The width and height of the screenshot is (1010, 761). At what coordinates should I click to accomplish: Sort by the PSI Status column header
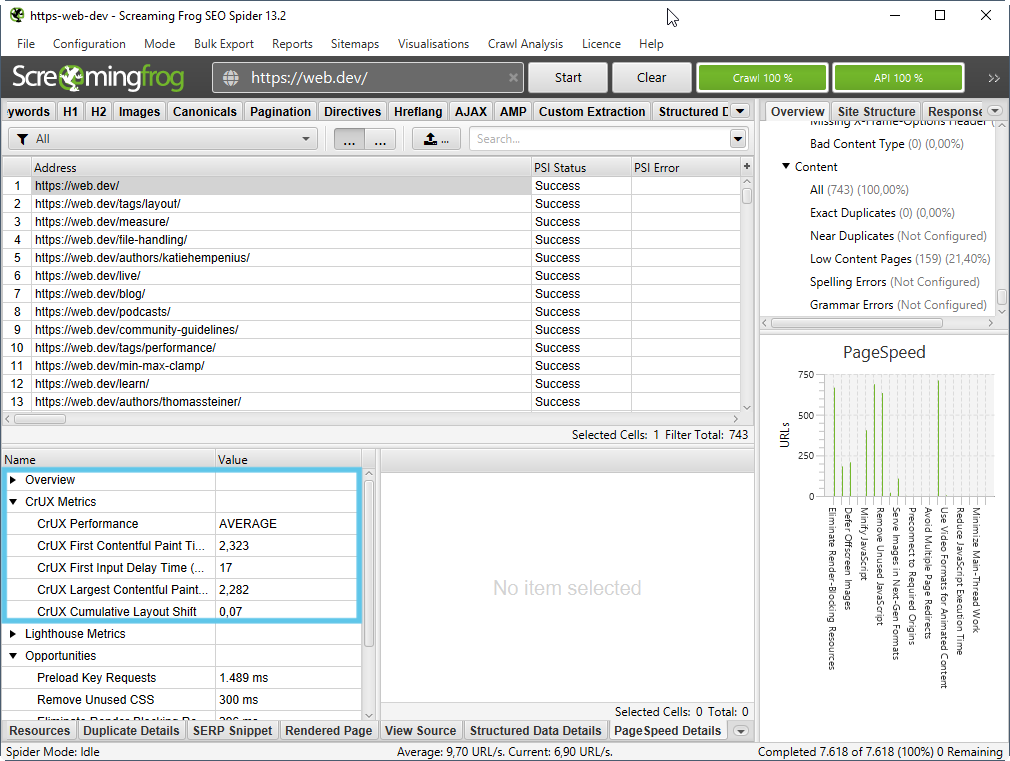[580, 168]
